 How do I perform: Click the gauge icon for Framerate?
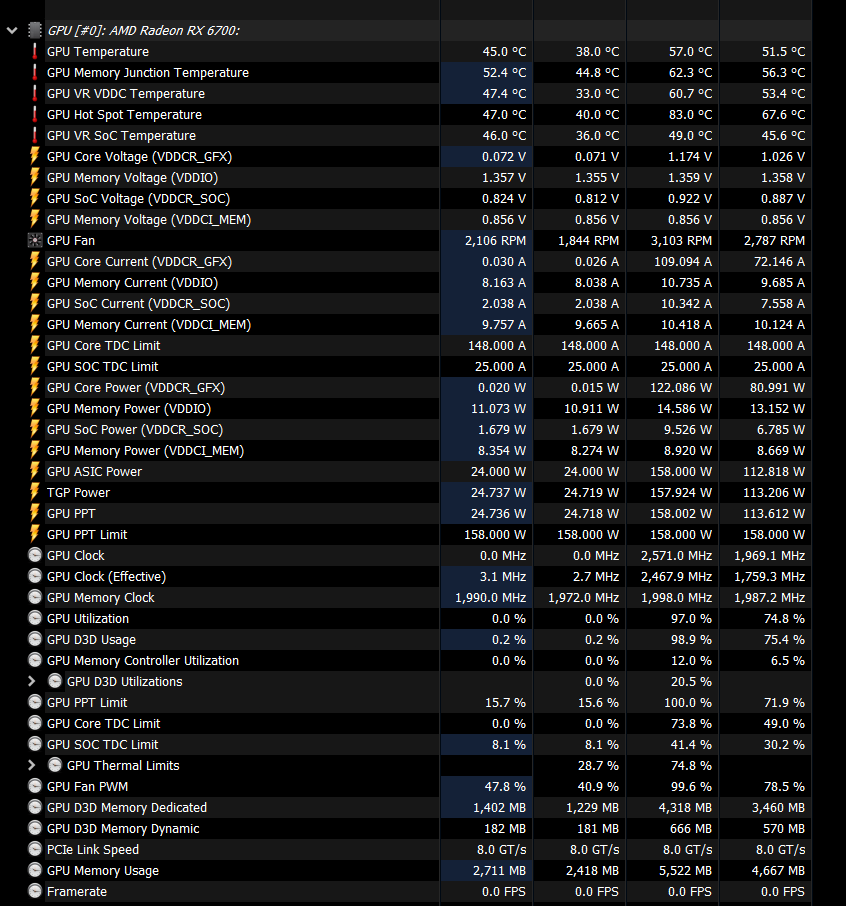tap(35, 892)
